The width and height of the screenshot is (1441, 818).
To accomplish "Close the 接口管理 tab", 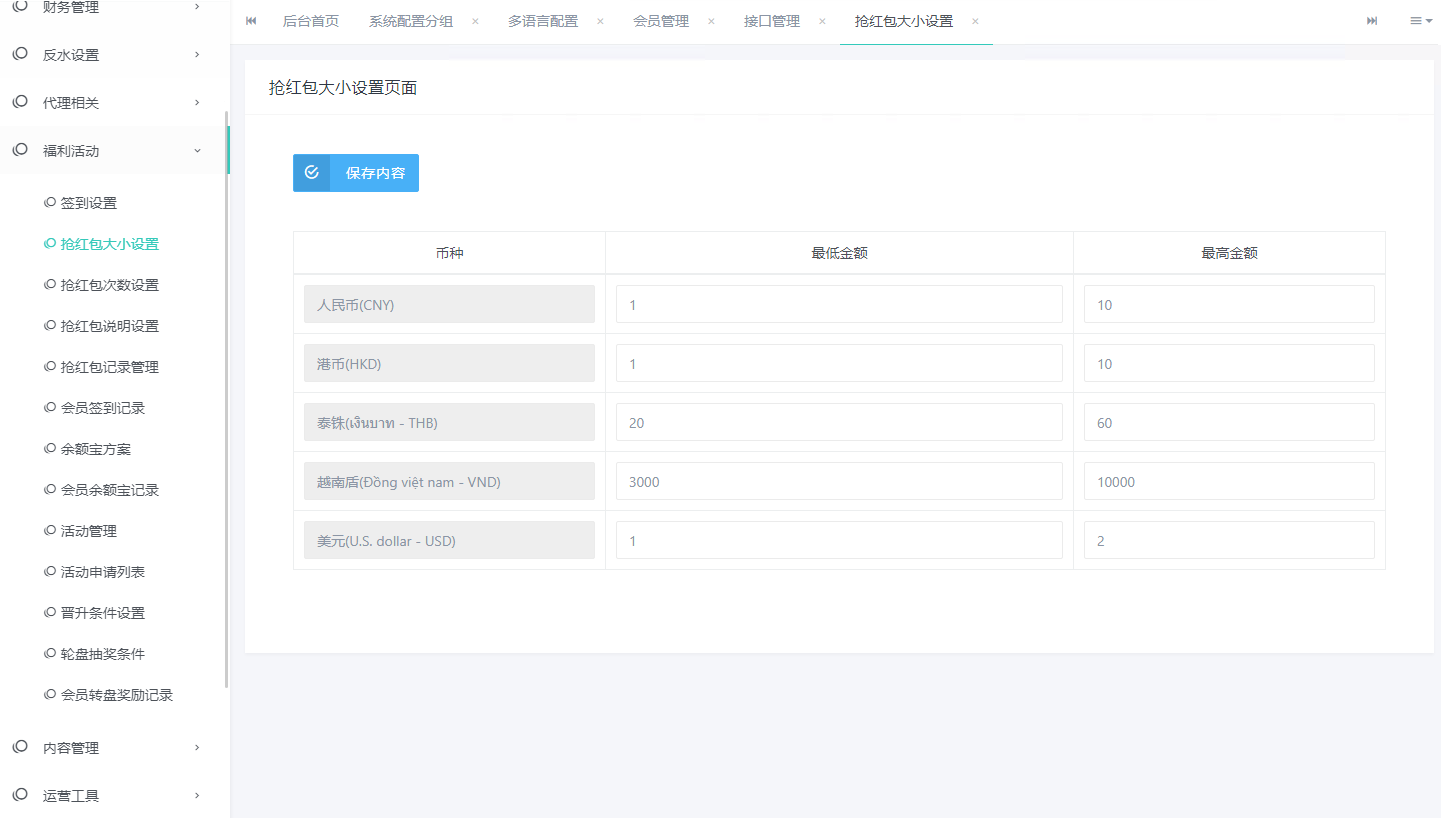I will point(822,21).
